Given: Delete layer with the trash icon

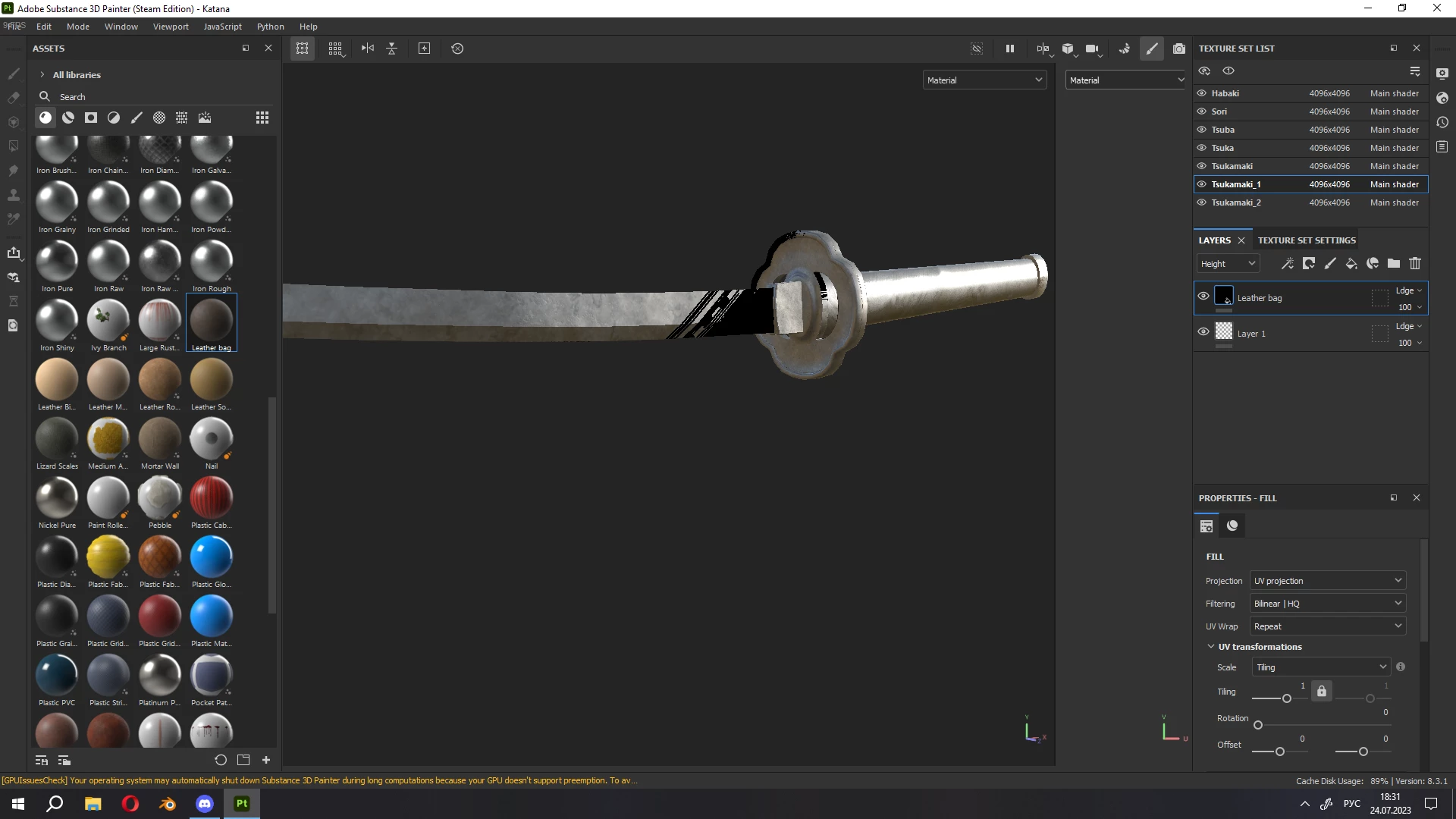Looking at the screenshot, I should pos(1415,264).
